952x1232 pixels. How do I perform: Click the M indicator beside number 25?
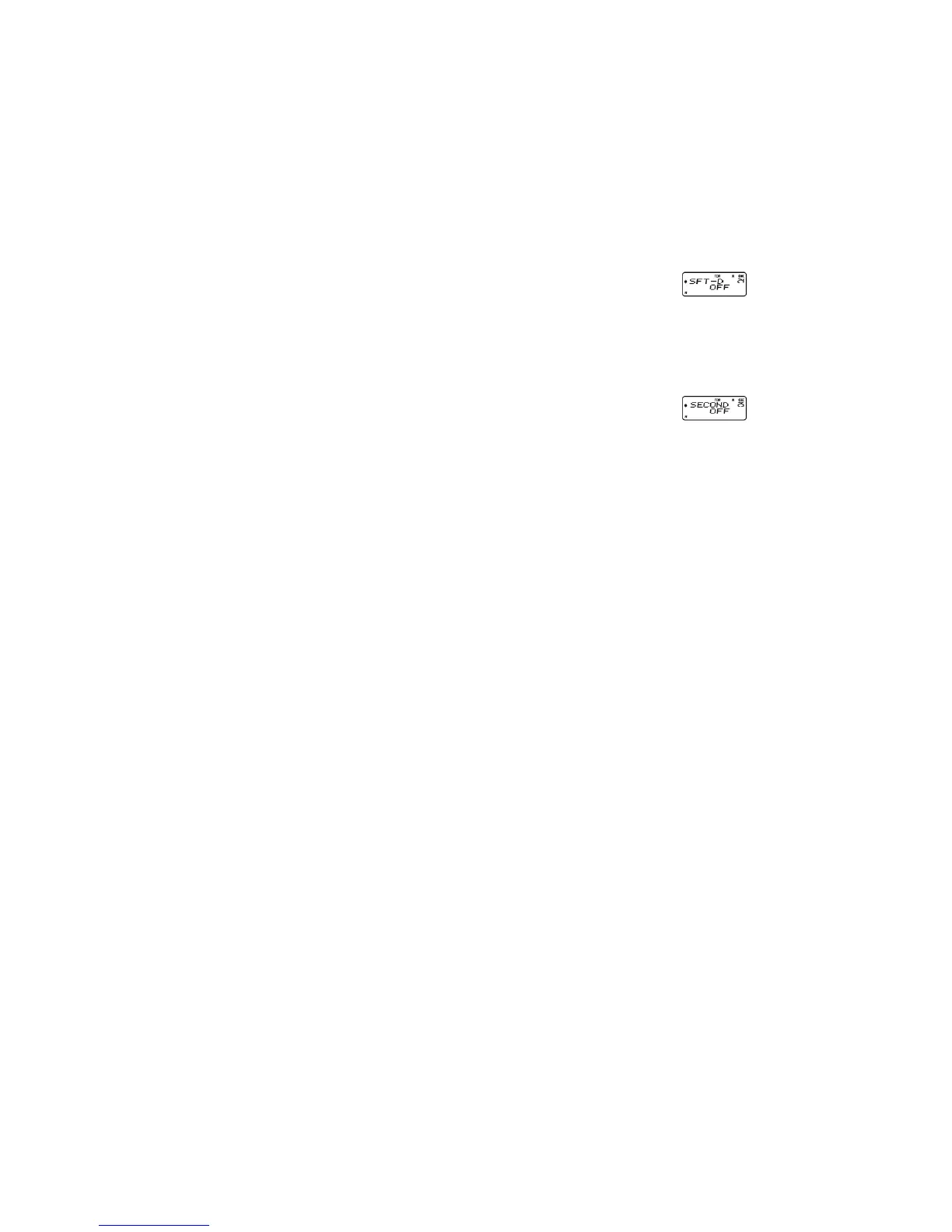tap(733, 399)
